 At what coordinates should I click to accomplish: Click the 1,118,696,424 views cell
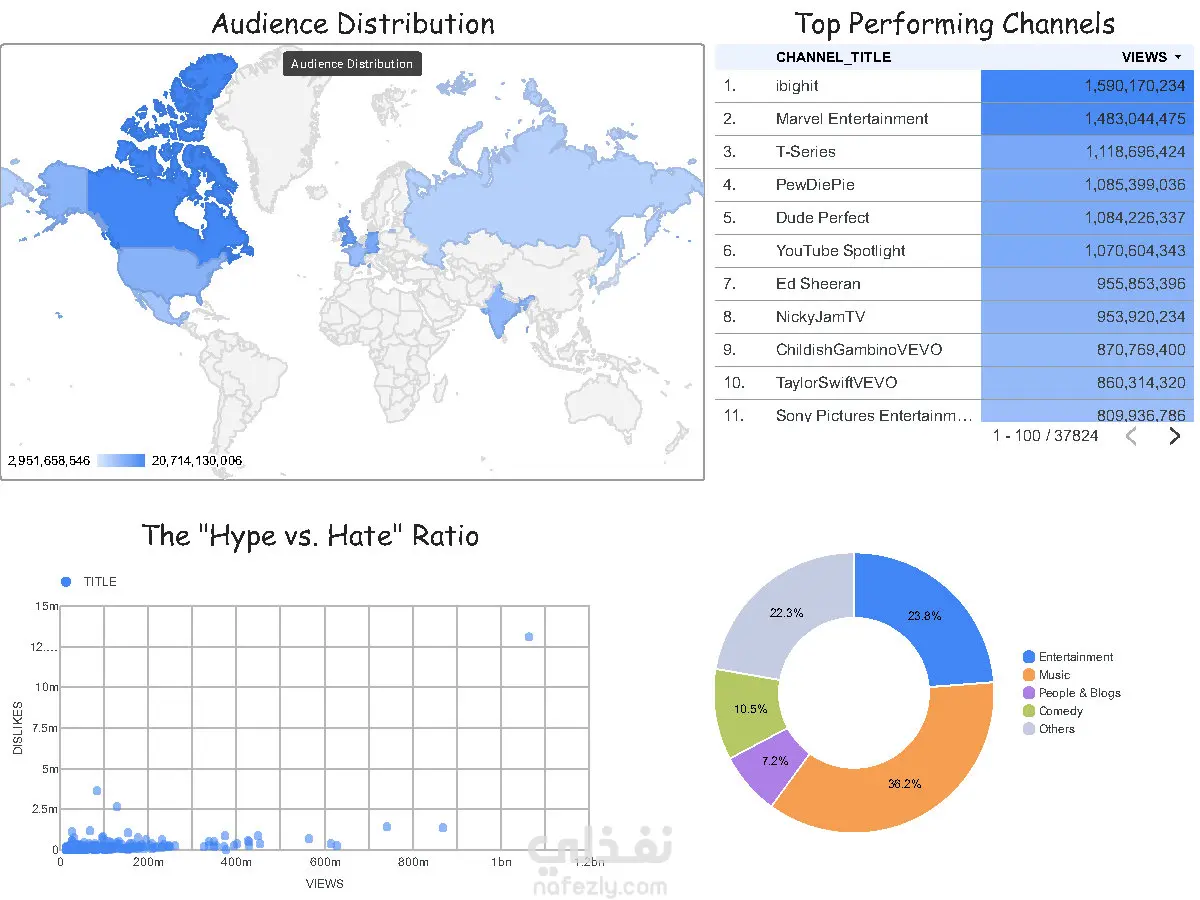click(x=1088, y=152)
